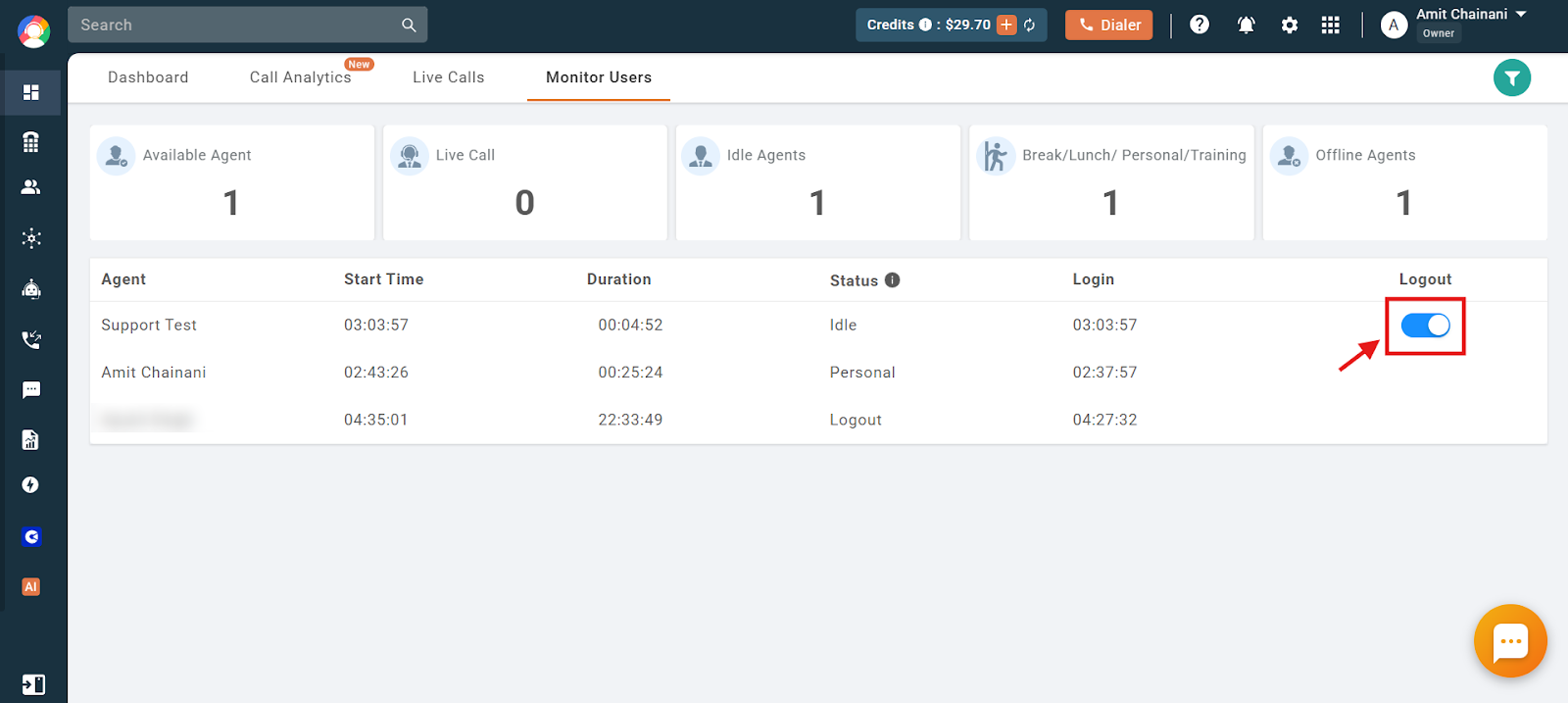Open the apps grid icon in top bar

[1330, 25]
